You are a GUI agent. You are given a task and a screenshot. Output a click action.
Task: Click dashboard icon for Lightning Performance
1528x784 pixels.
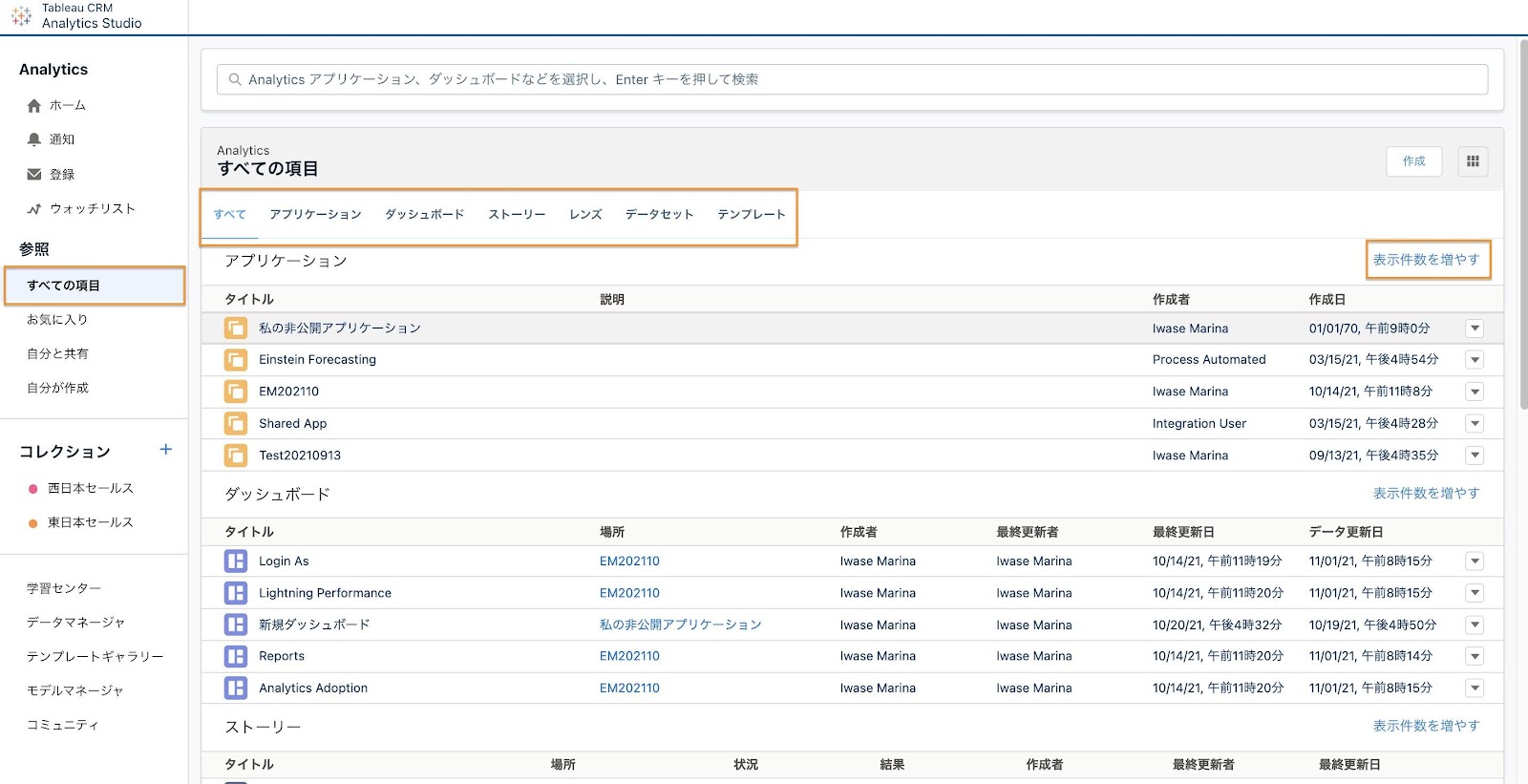(x=236, y=593)
